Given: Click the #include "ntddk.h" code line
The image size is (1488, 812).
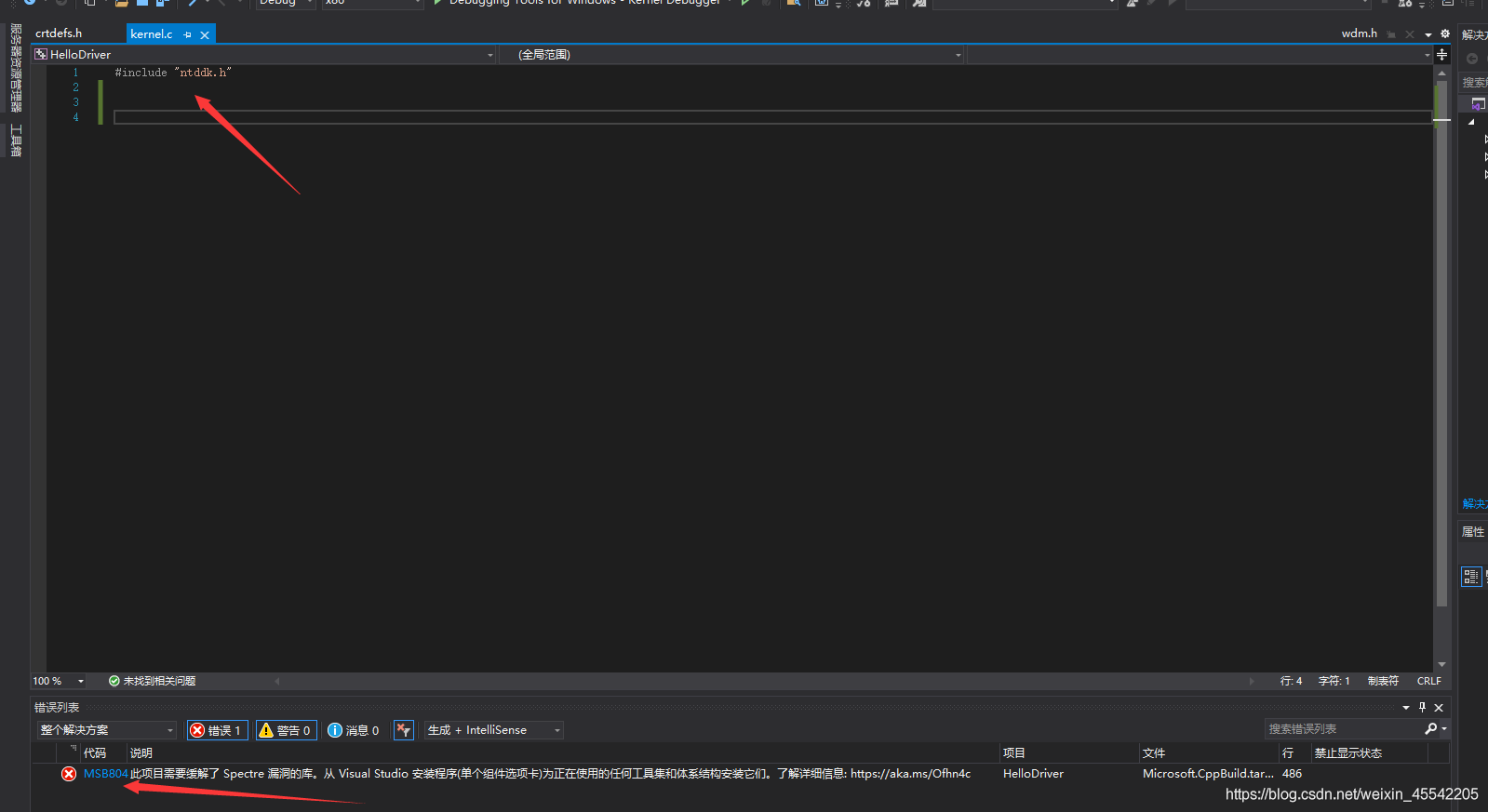Looking at the screenshot, I should [x=173, y=73].
